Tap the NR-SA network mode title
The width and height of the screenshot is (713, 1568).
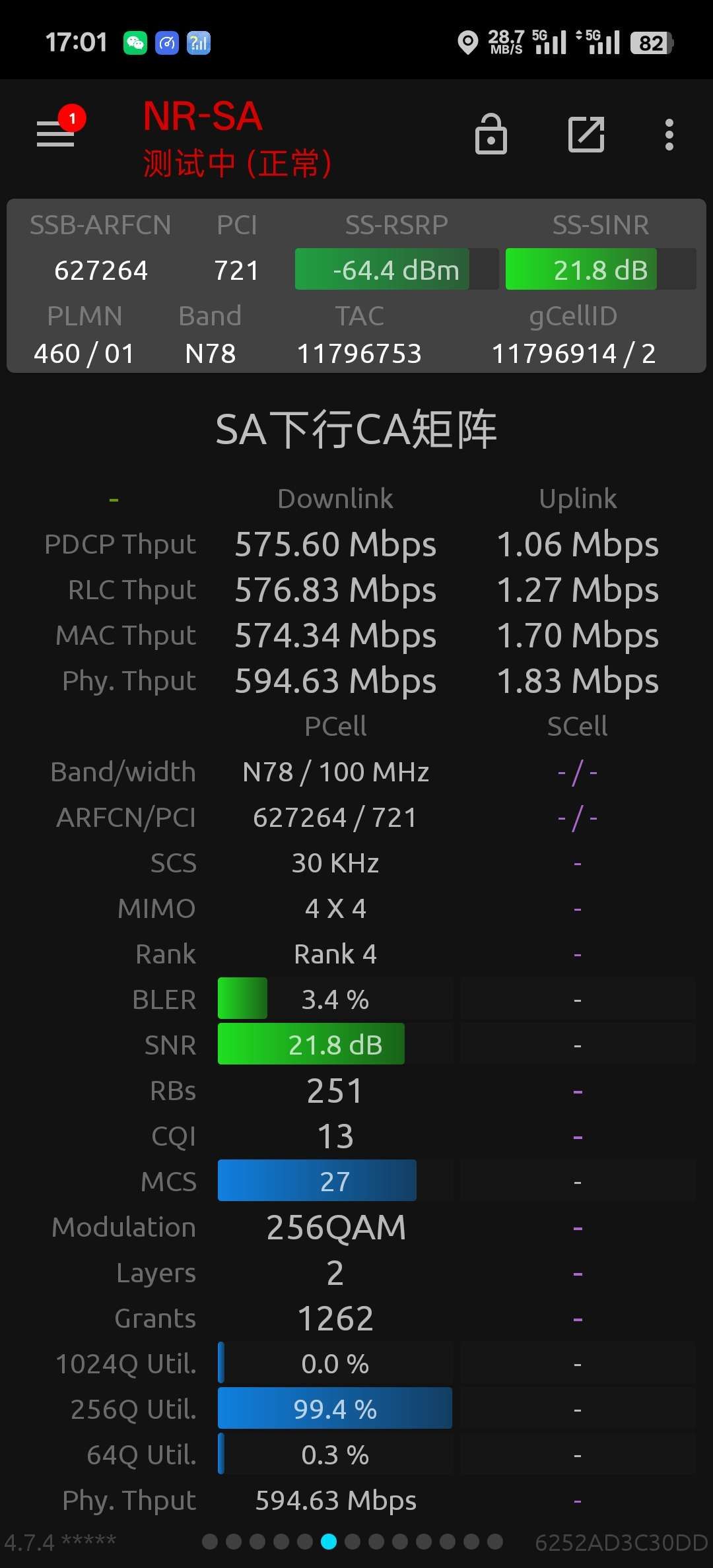click(203, 117)
